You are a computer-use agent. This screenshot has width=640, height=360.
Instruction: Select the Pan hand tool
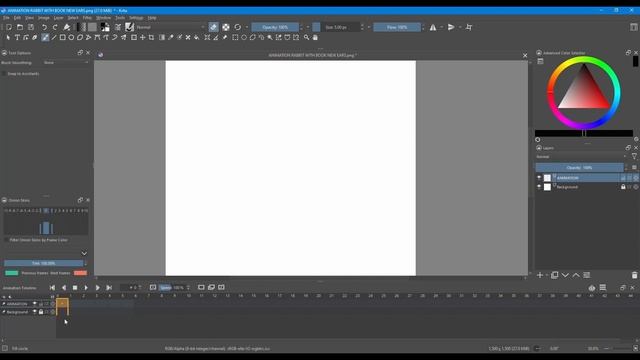(315, 38)
